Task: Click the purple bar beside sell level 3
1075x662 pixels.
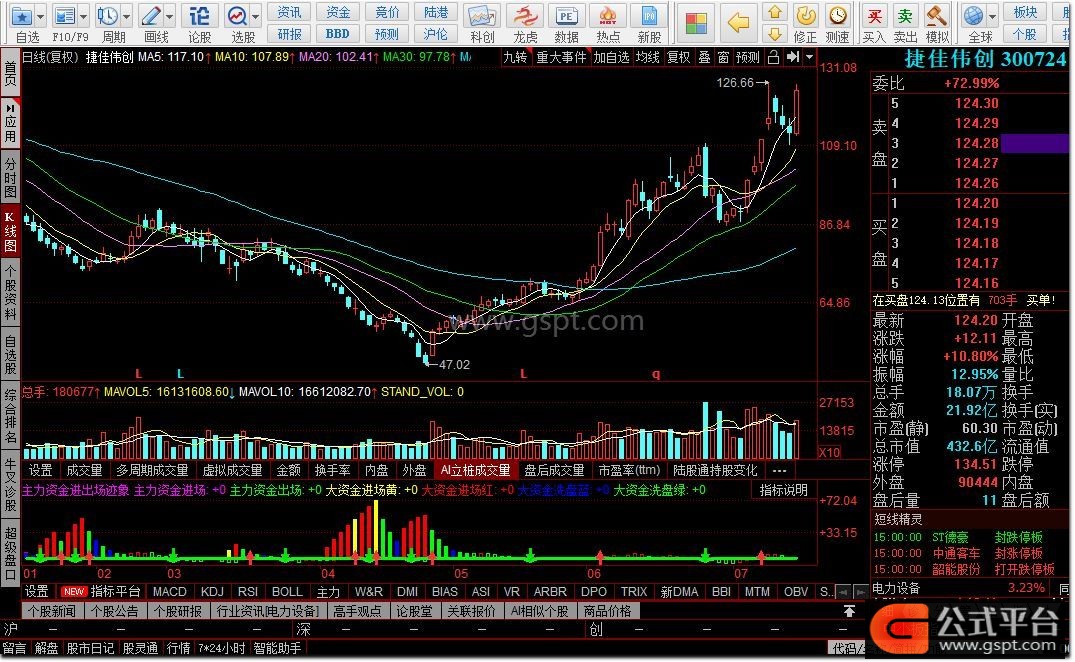Action: (1034, 143)
